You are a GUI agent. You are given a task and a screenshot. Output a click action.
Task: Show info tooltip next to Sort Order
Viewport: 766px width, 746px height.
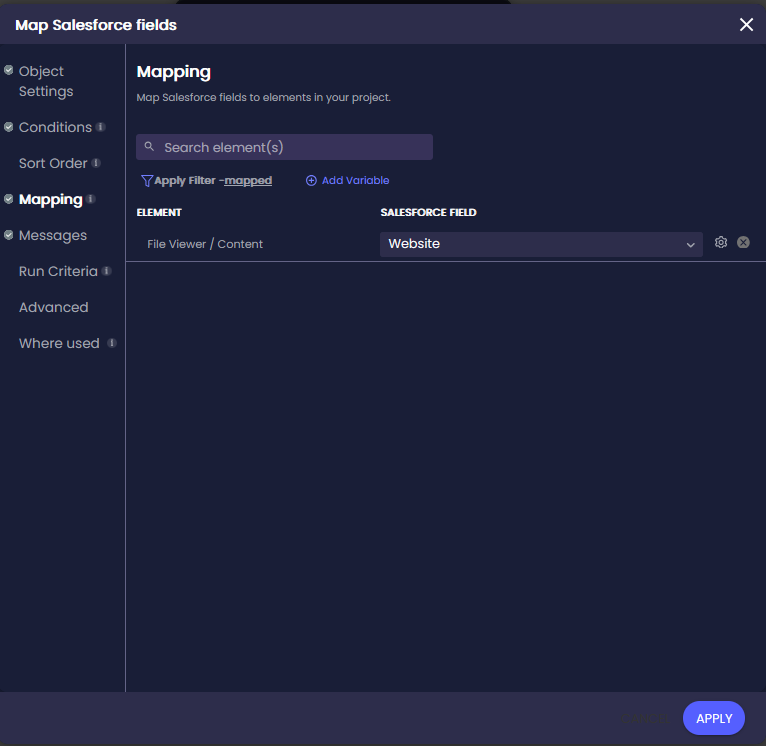pos(96,163)
